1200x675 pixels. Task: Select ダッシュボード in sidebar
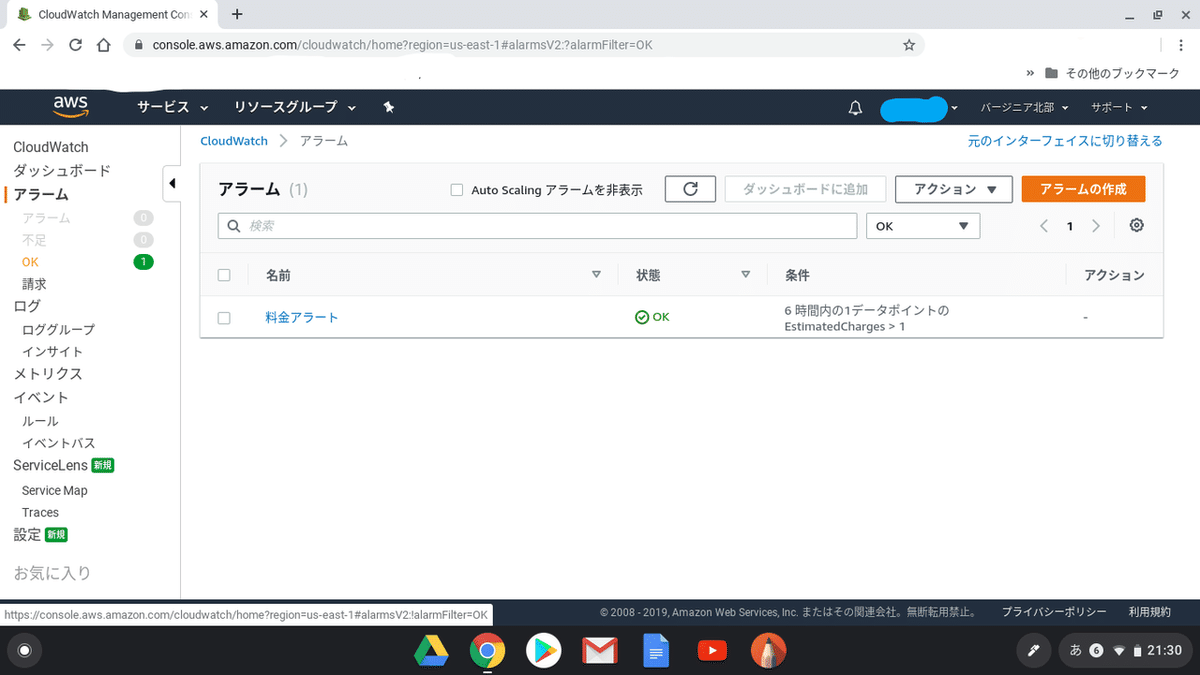tap(62, 171)
